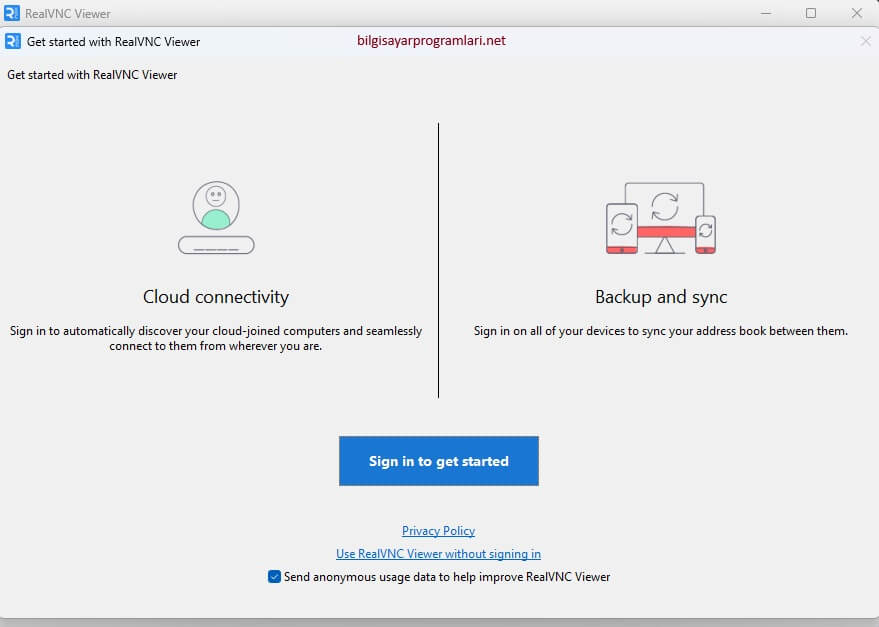Click the 'Sign in to automatically discover' description
This screenshot has height=627, width=879.
click(216, 338)
